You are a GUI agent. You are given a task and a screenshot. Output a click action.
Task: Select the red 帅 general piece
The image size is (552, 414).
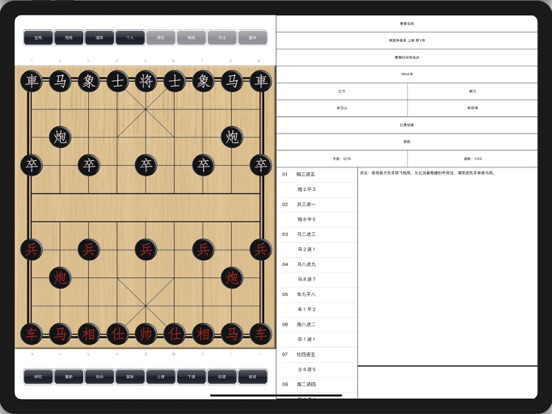(146, 334)
